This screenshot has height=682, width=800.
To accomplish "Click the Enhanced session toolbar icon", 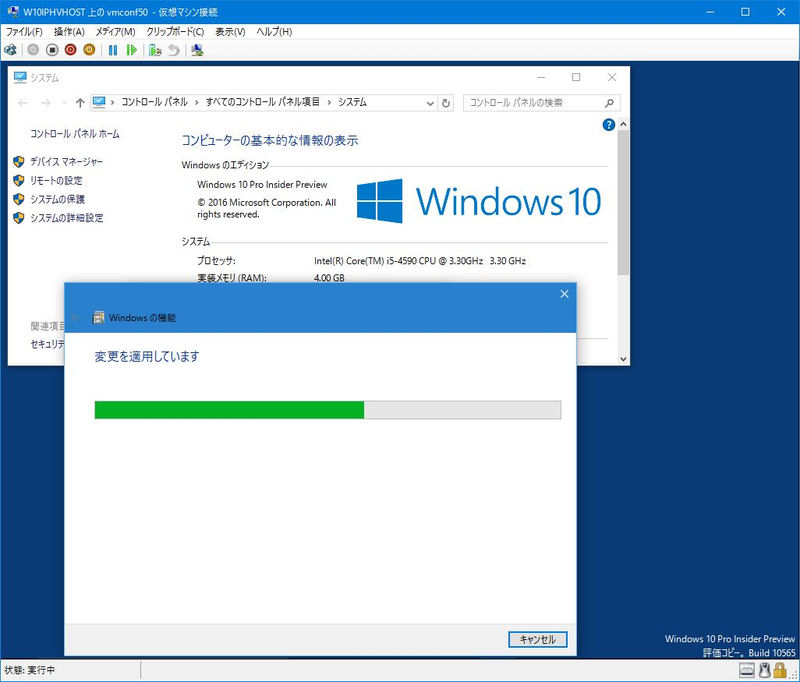I will tap(197, 50).
